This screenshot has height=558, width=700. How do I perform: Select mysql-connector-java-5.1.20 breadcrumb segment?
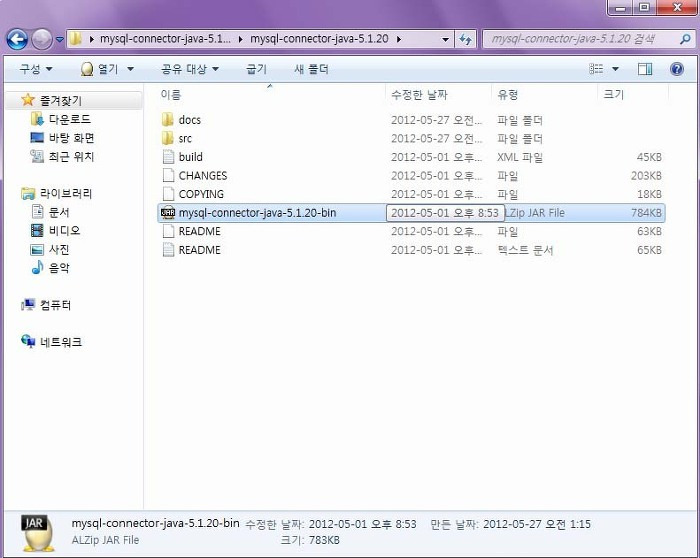click(x=319, y=39)
